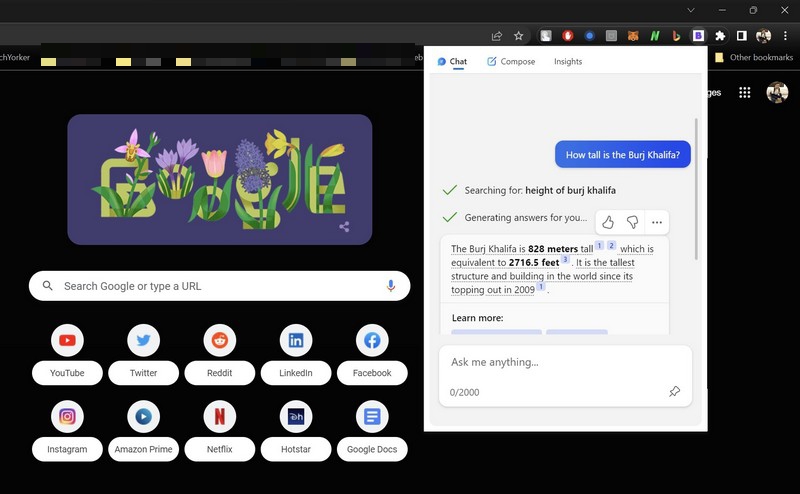The width and height of the screenshot is (800, 494).
Task: Switch to the Insights tab
Action: [568, 61]
